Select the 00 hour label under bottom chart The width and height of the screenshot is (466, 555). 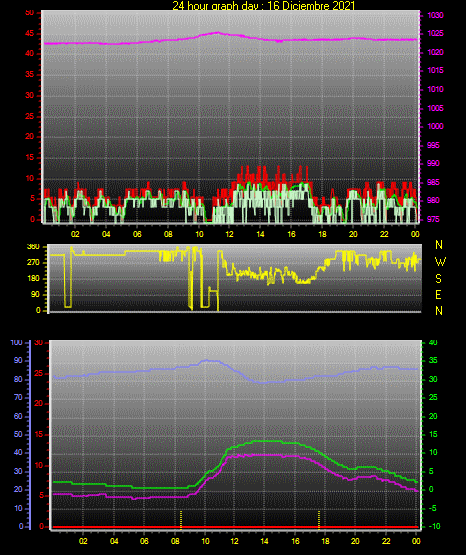[x=416, y=541]
